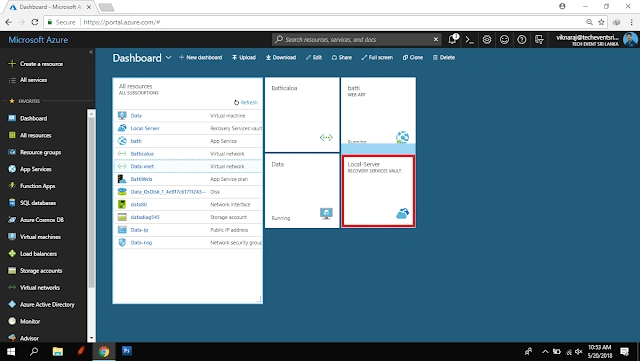The width and height of the screenshot is (640, 361).
Task: Click Upload in dashboard toolbar
Action: click(x=244, y=58)
